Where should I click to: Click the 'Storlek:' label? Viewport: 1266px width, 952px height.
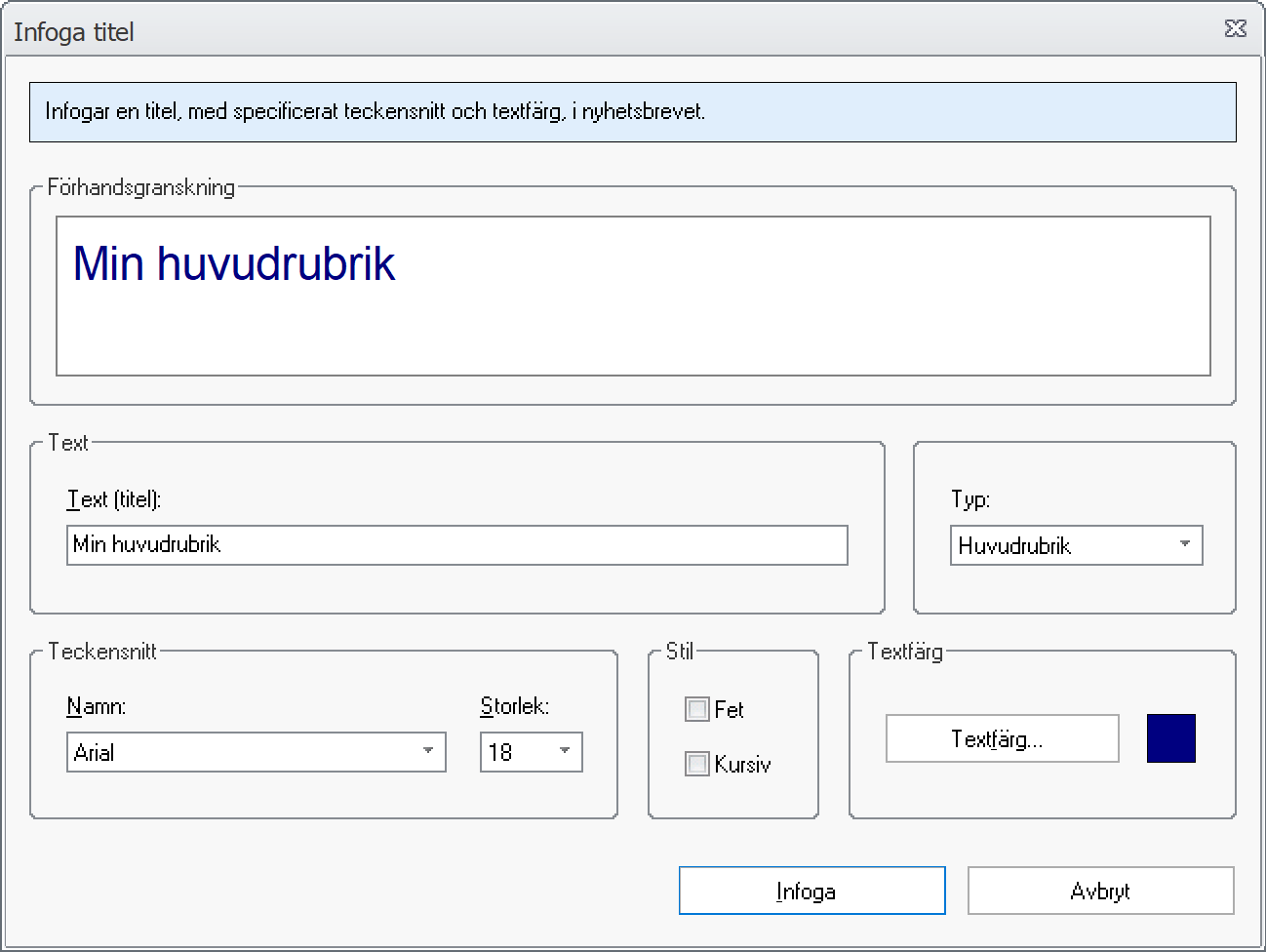(x=515, y=706)
